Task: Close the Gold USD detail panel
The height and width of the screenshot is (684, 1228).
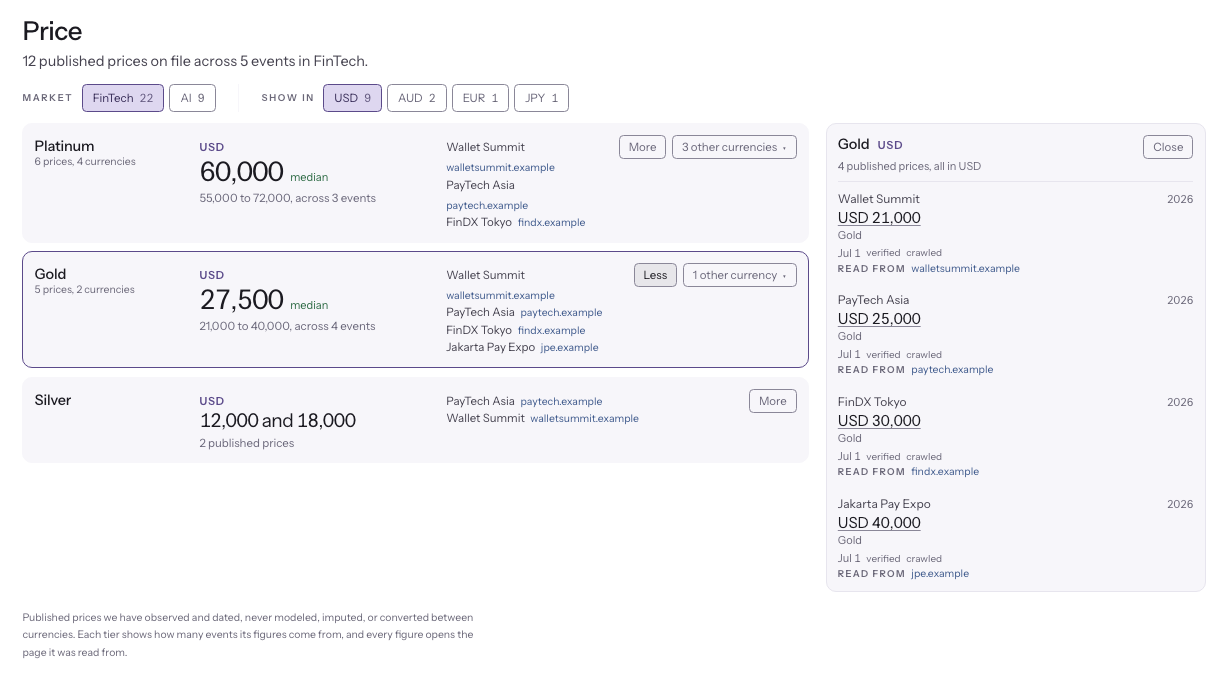Action: [1168, 147]
